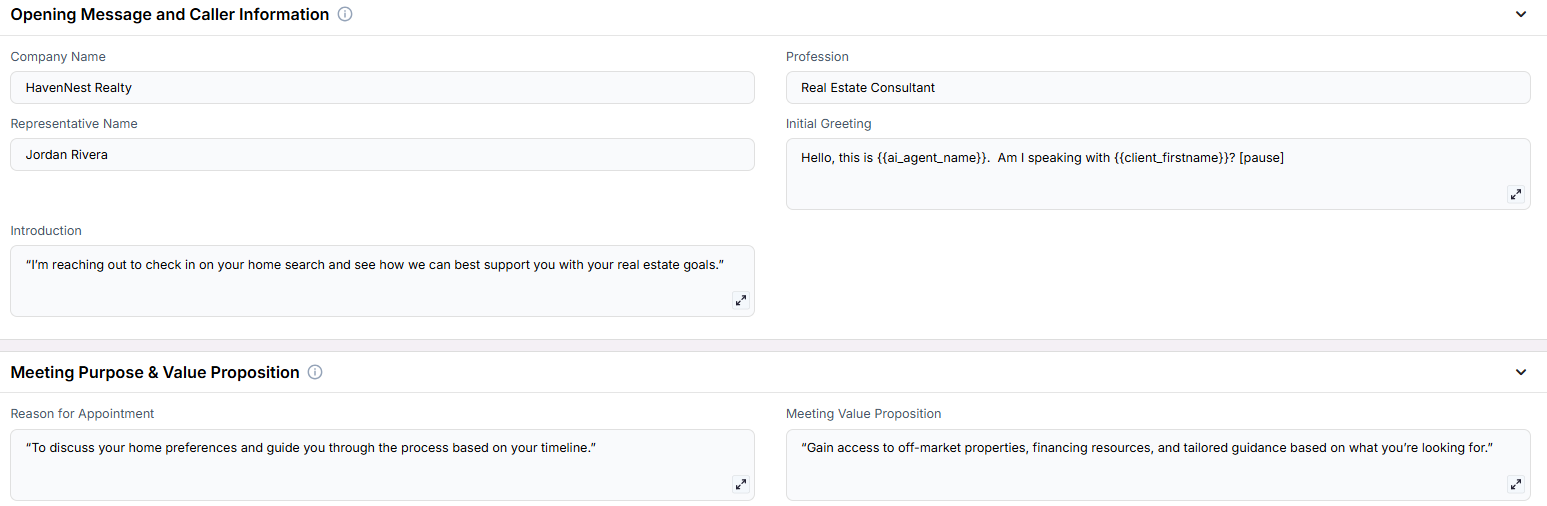Click inside the Introduction text area
This screenshot has width=1547, height=506.
click(382, 281)
